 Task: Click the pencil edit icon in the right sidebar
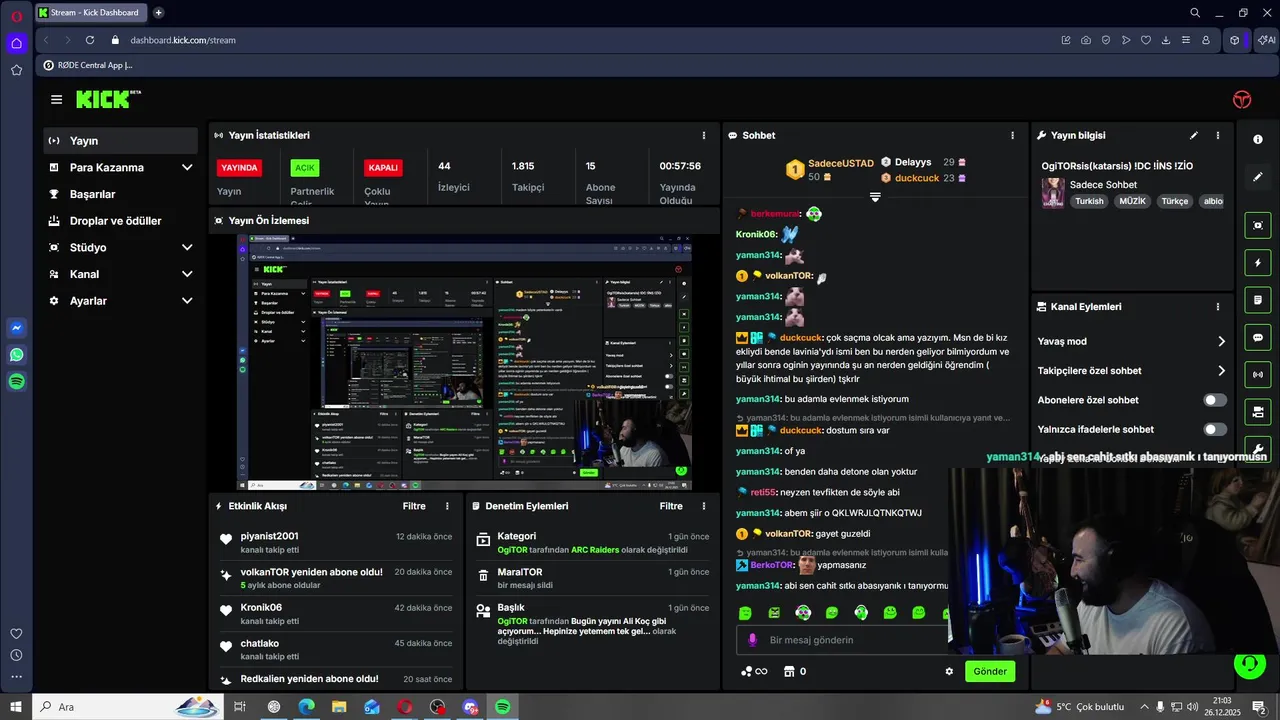1258,177
